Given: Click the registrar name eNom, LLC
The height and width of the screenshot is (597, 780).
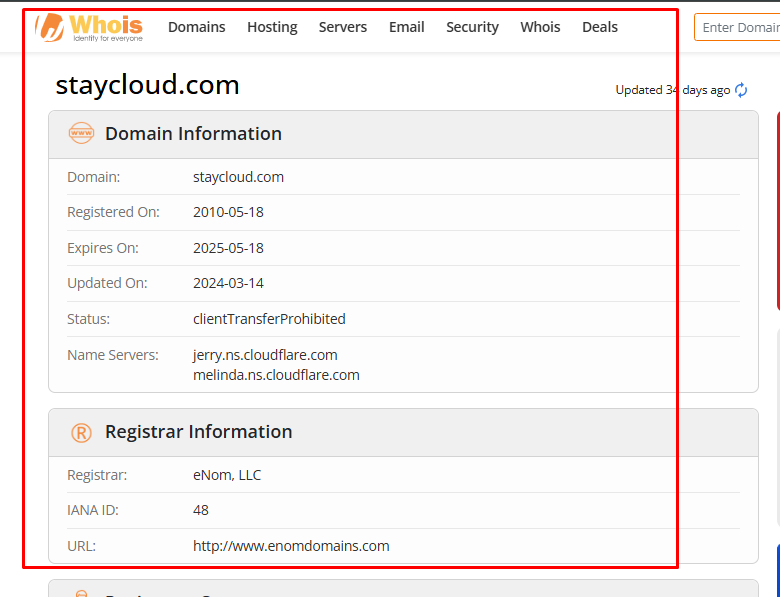Looking at the screenshot, I should tap(227, 475).
